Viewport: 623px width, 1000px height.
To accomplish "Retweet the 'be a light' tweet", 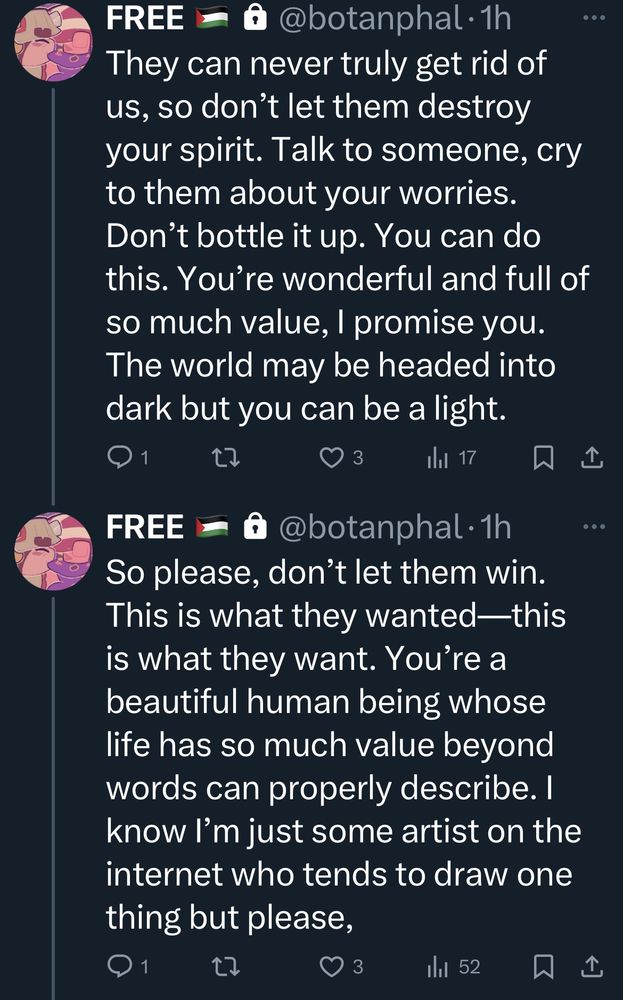I will (229, 459).
